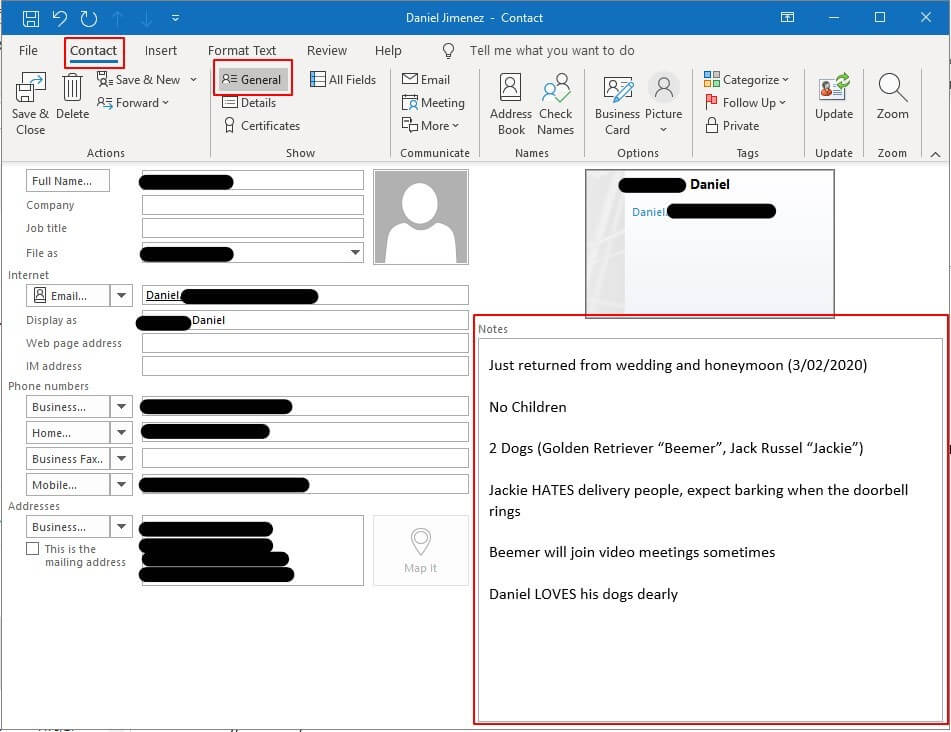Click the business card preview
This screenshot has width=951, height=732.
click(x=710, y=243)
